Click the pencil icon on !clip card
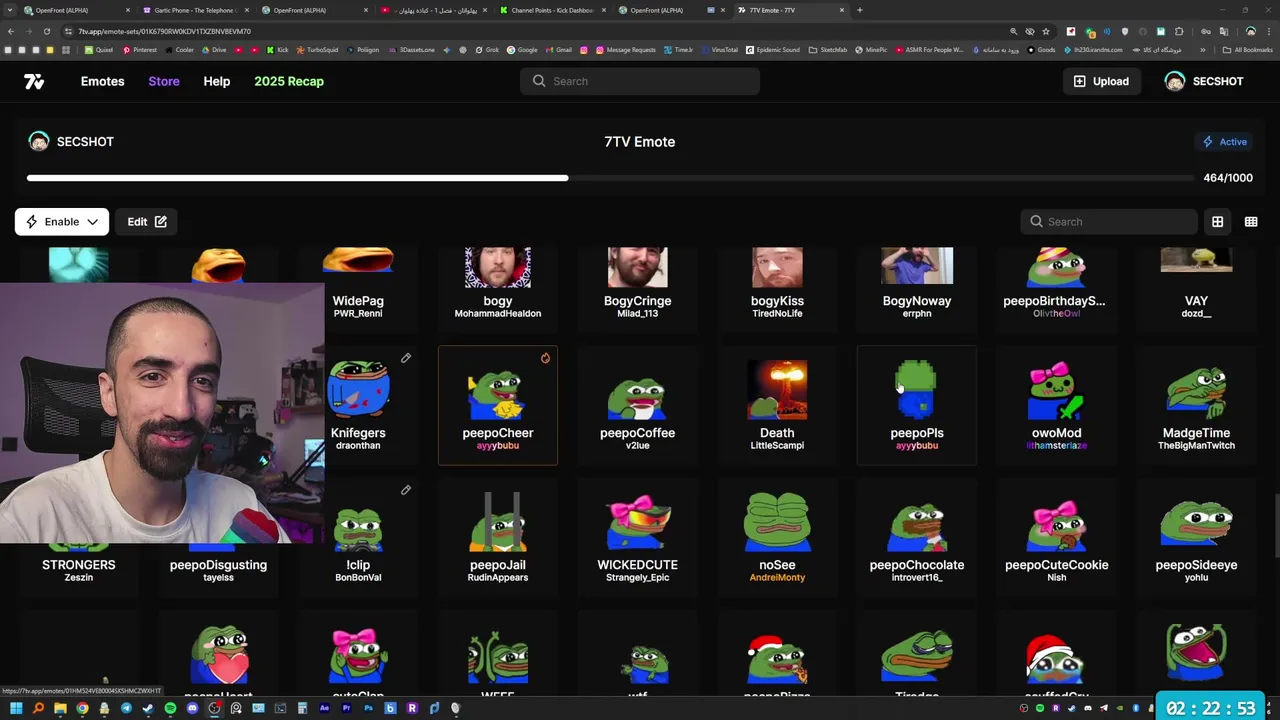 point(406,490)
